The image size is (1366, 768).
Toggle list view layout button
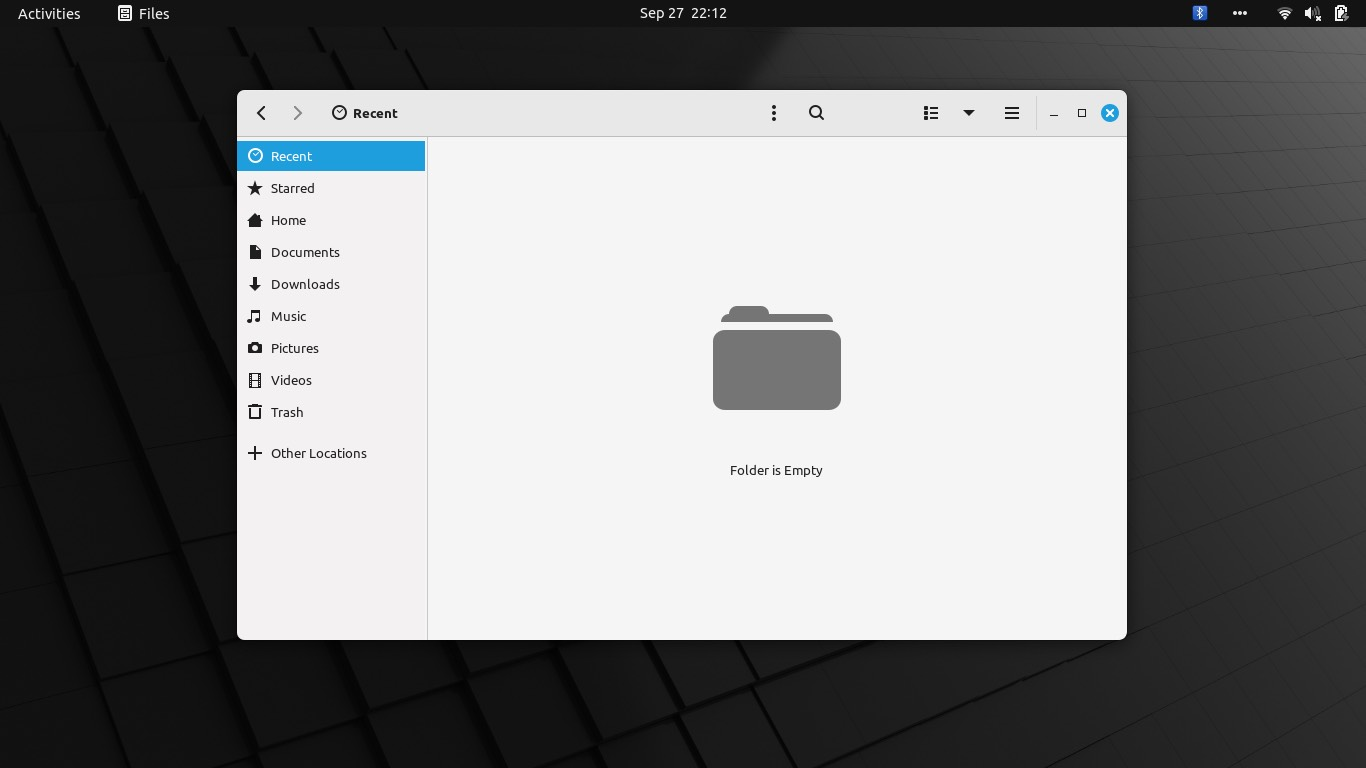(931, 113)
